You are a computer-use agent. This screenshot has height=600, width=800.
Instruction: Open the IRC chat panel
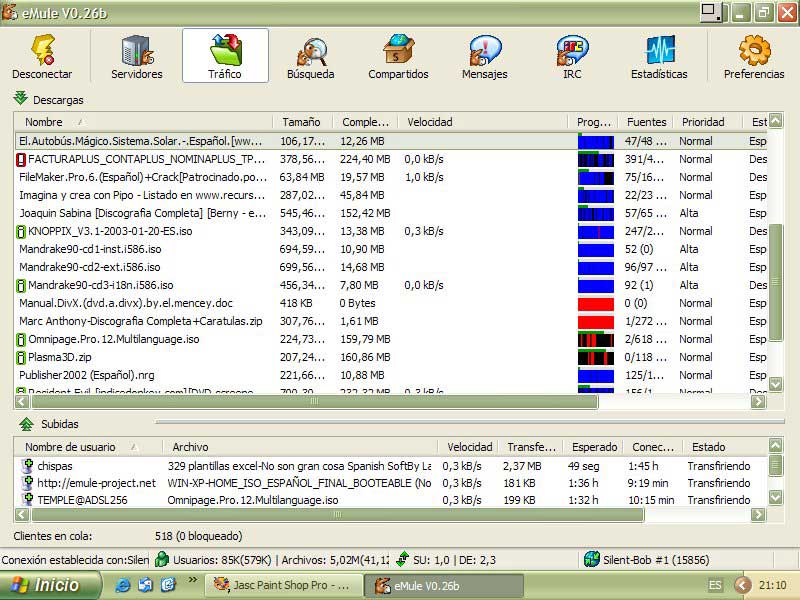coord(572,56)
